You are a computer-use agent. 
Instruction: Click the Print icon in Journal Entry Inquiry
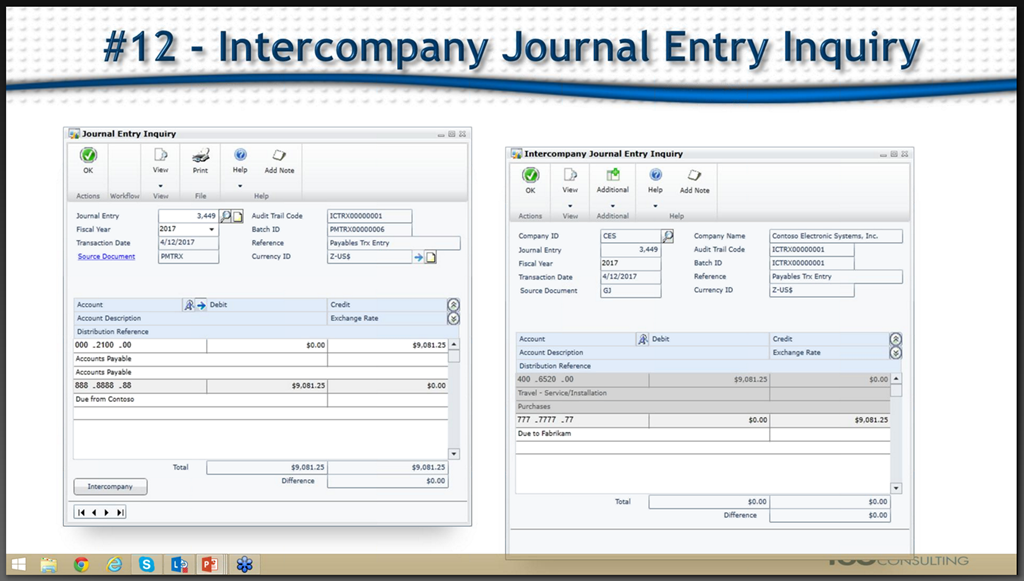coord(200,160)
